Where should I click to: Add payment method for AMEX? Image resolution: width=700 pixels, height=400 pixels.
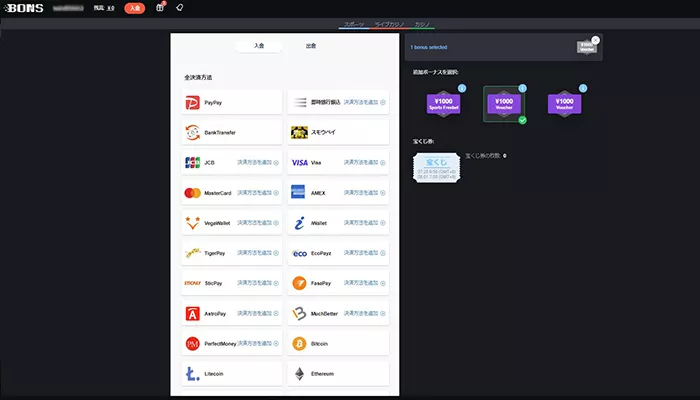coord(365,193)
